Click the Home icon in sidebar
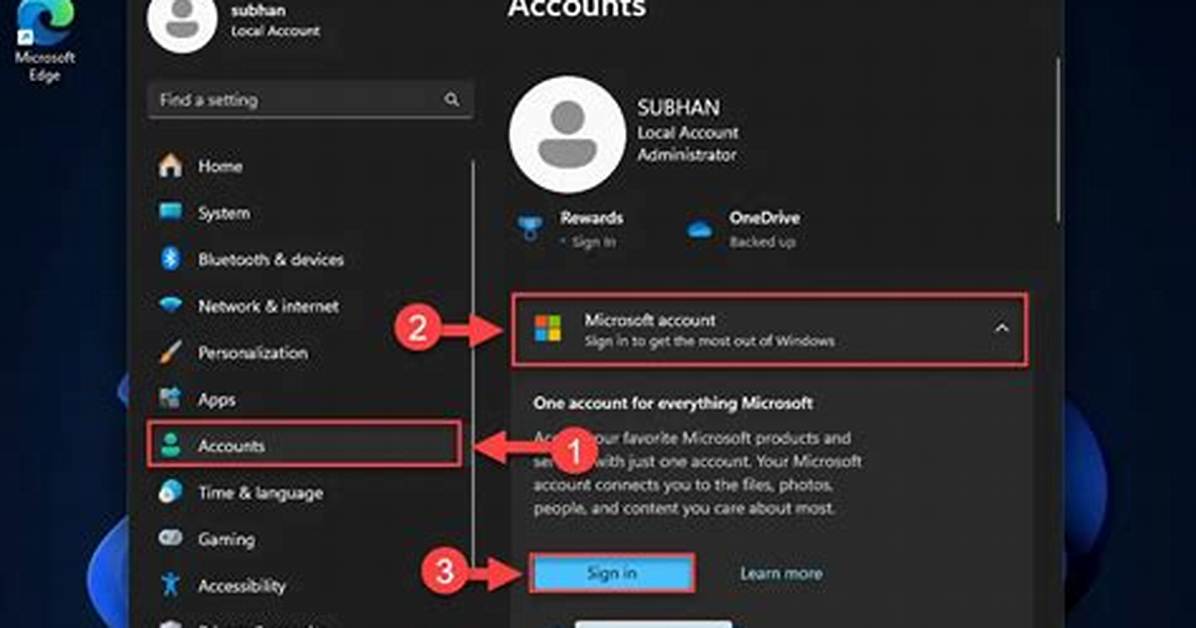The image size is (1196, 628). coord(170,166)
